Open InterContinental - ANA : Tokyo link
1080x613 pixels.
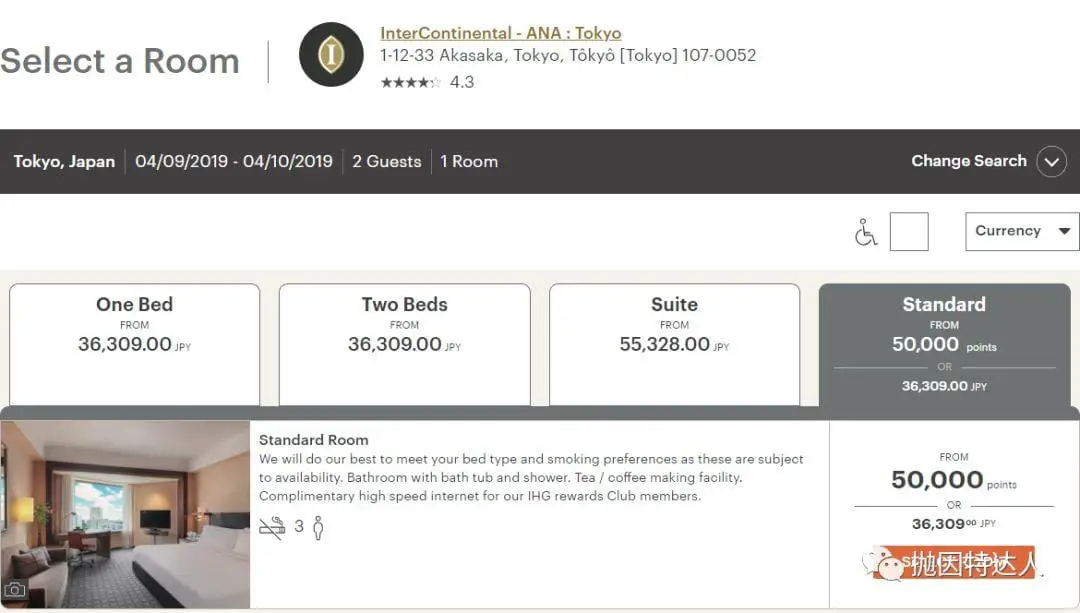point(500,33)
